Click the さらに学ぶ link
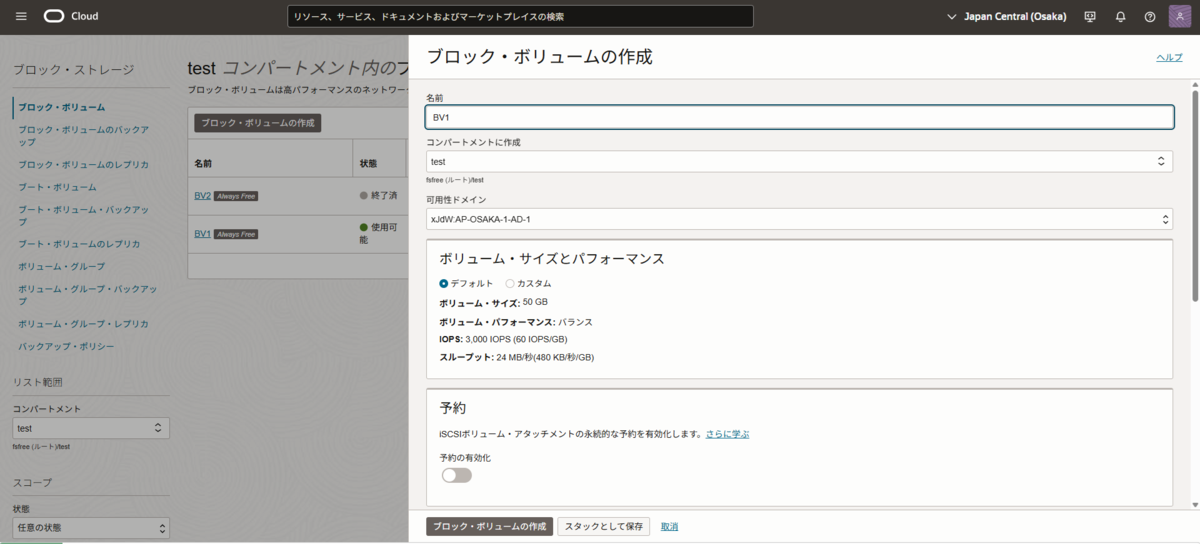Screen dimensions: 1200x544 (x=727, y=434)
